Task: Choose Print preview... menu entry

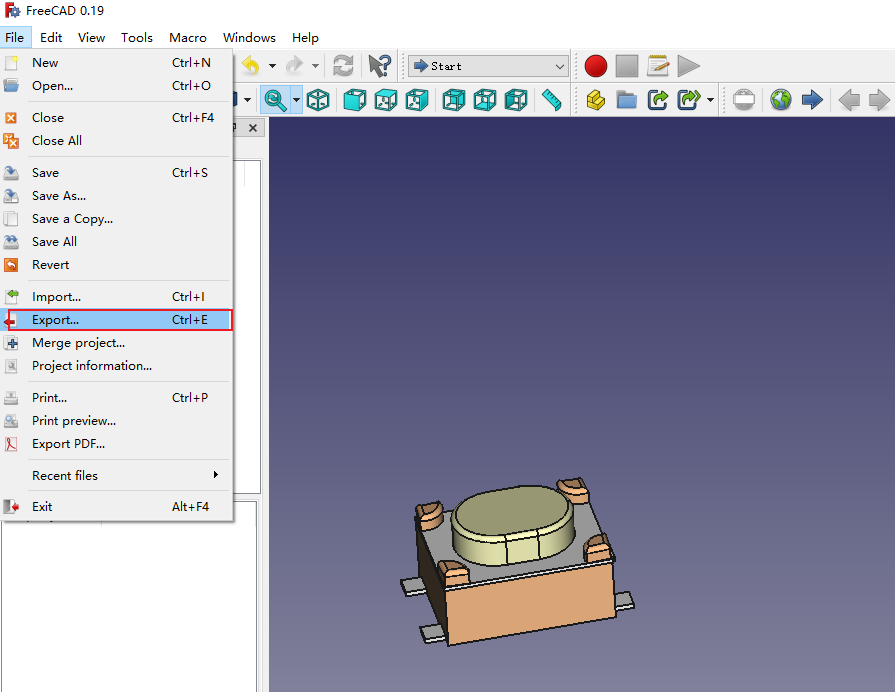Action: (116, 421)
